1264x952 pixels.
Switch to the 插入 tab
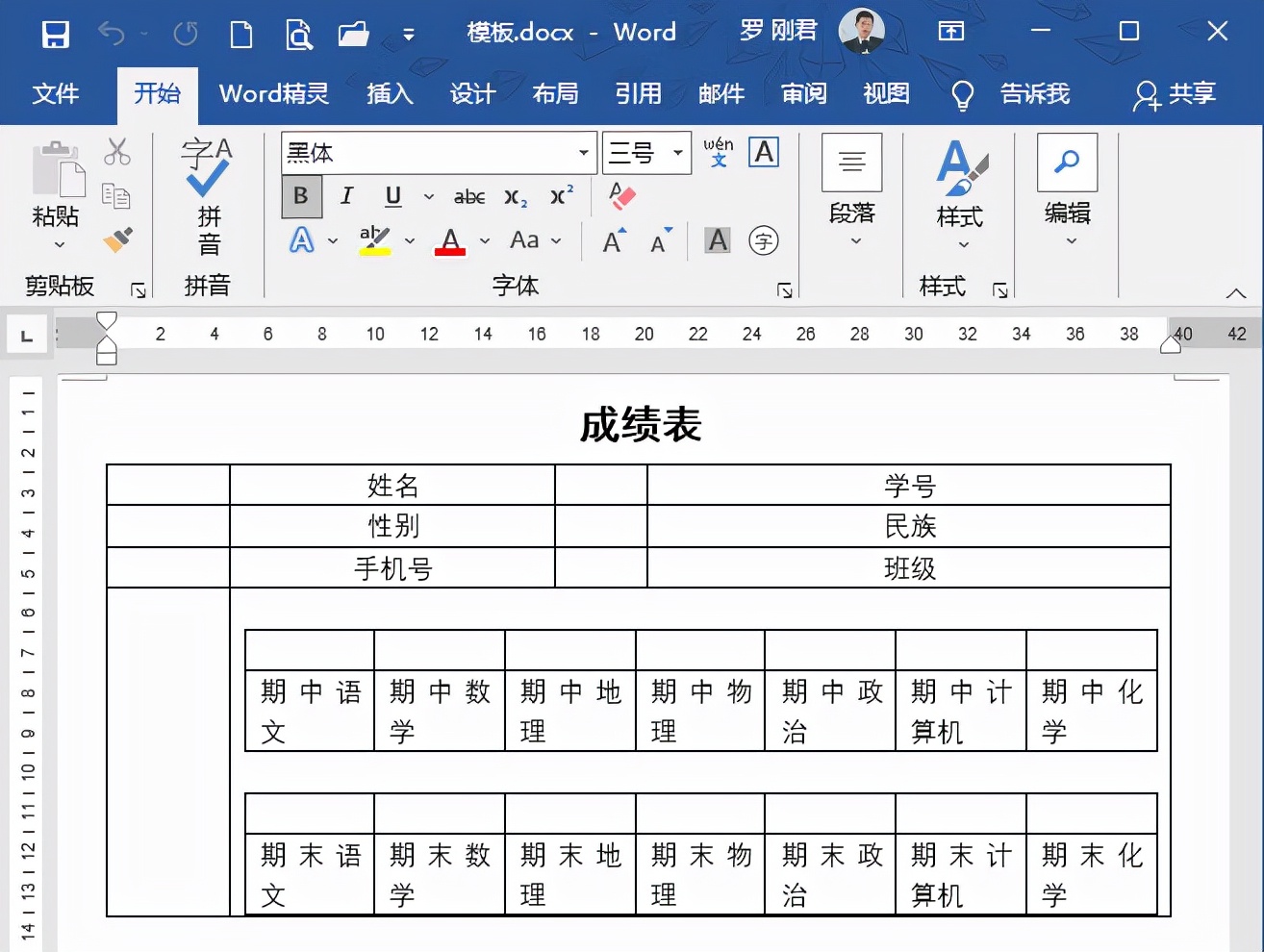[390, 93]
